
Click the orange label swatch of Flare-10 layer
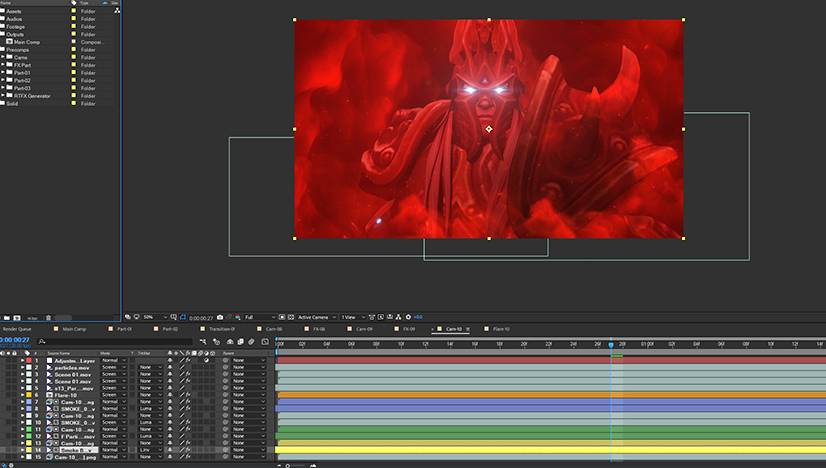click(x=29, y=395)
